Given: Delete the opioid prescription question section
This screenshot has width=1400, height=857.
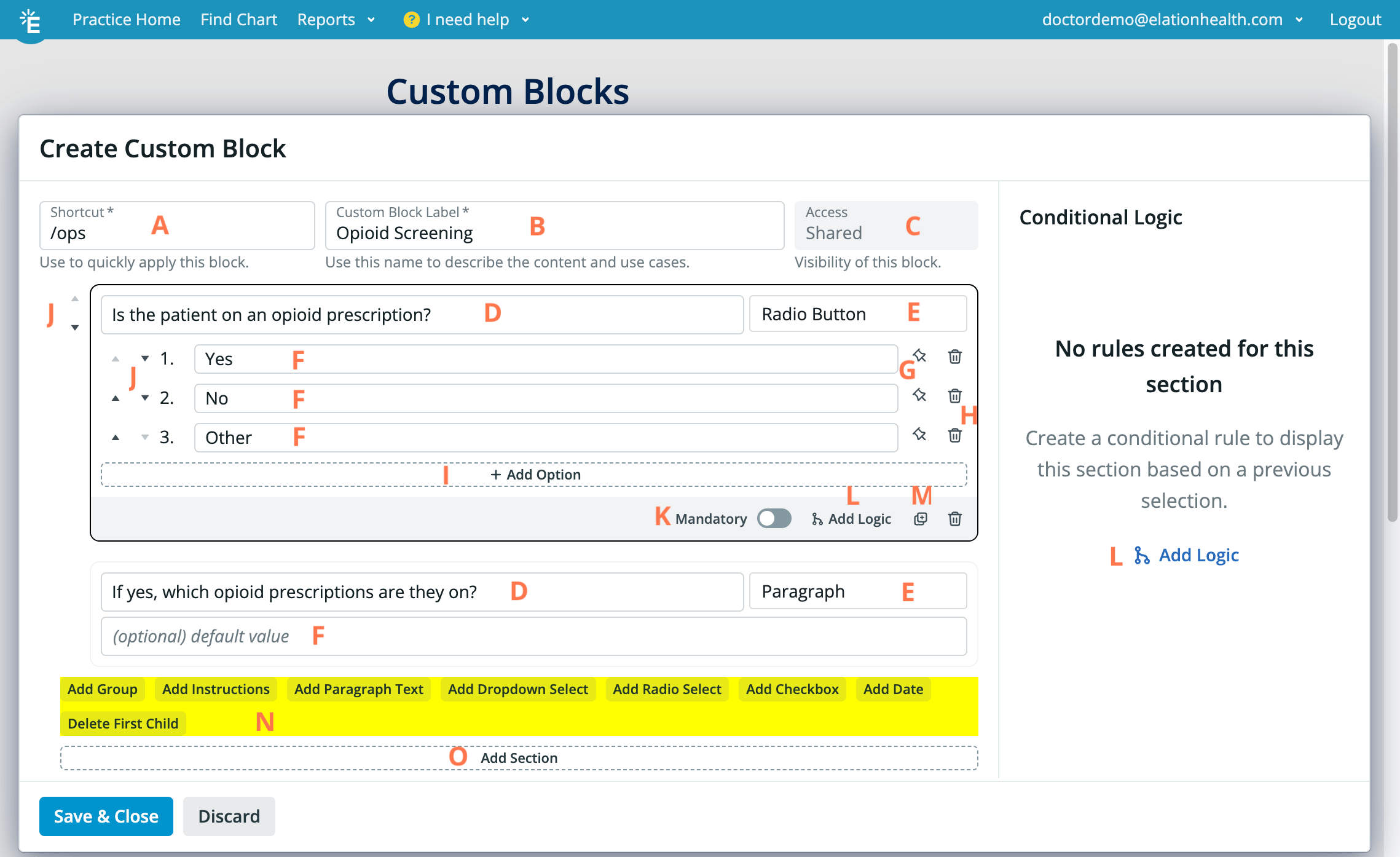Looking at the screenshot, I should [x=955, y=519].
